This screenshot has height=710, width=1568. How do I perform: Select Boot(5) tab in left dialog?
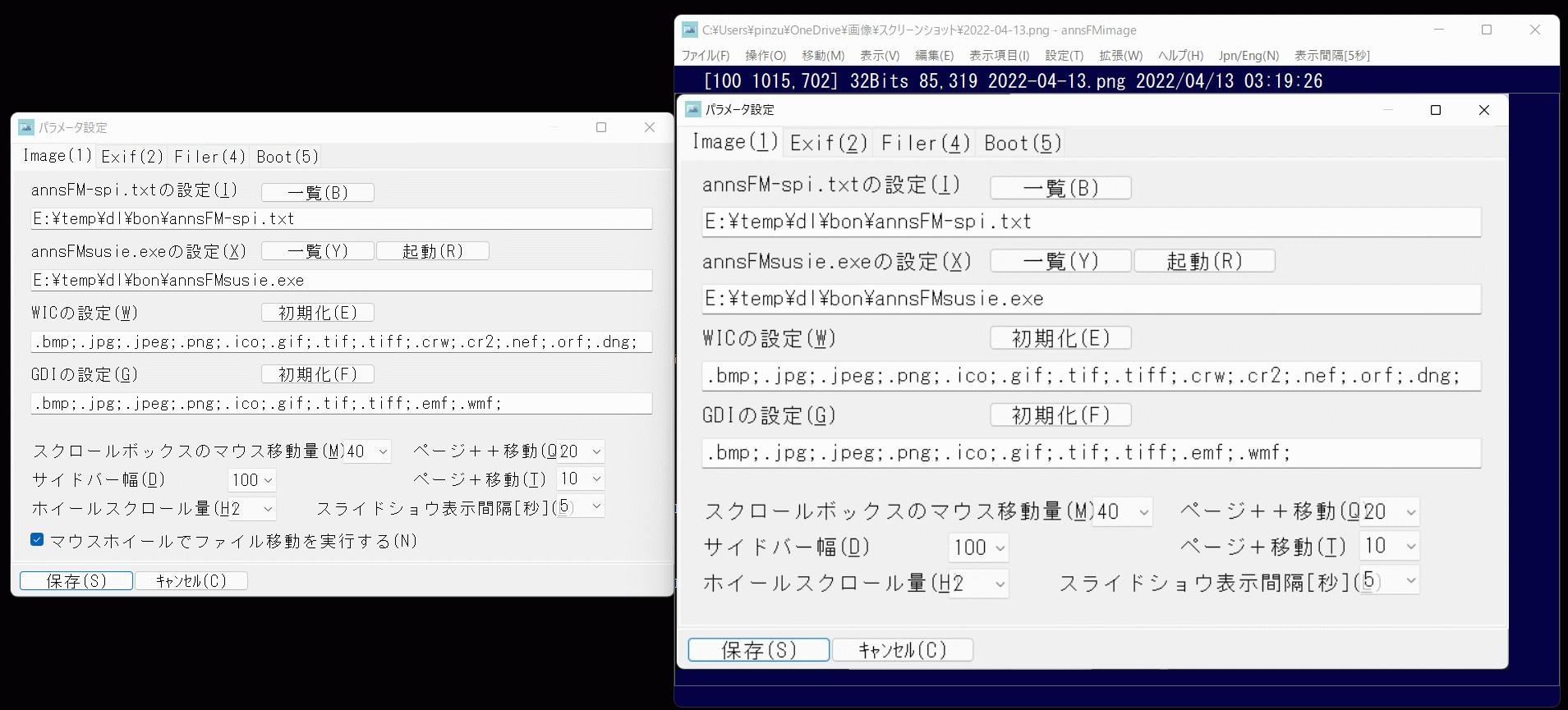[x=287, y=157]
